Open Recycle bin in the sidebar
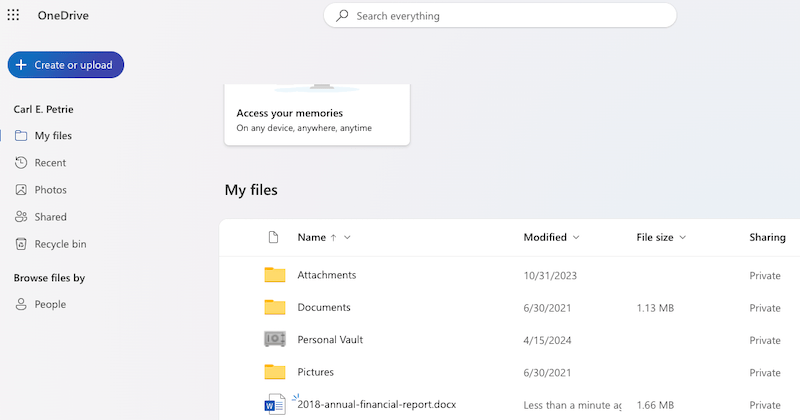Screen dimensions: 800x420 [x=60, y=244]
